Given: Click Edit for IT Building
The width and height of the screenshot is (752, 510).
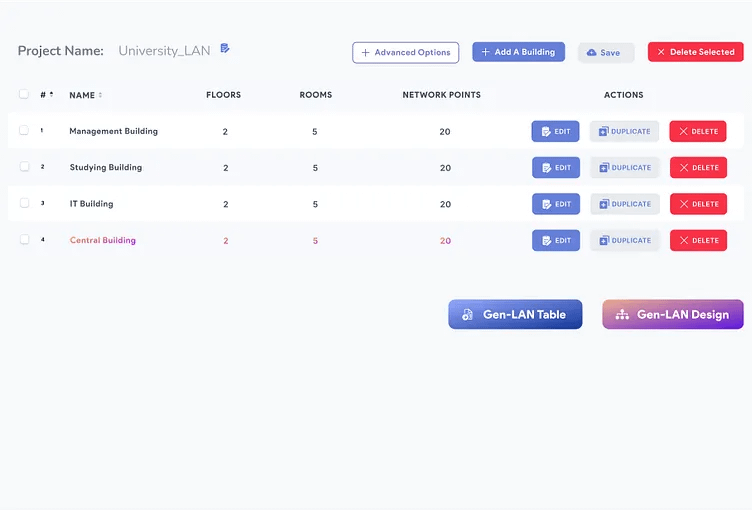Looking at the screenshot, I should (x=555, y=204).
